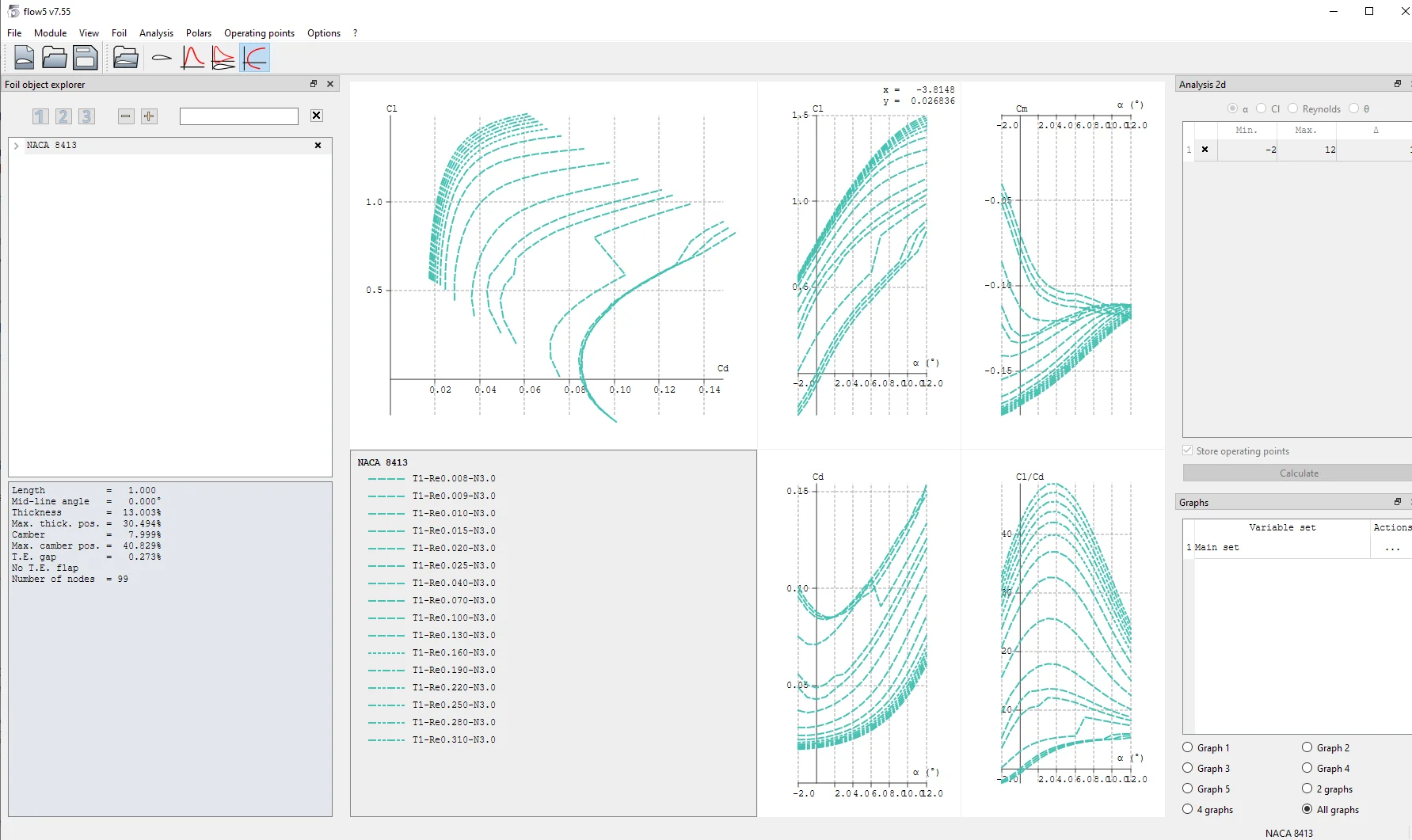Image resolution: width=1412 pixels, height=840 pixels.
Task: Save project using the floppy disk icon
Action: (x=85, y=58)
